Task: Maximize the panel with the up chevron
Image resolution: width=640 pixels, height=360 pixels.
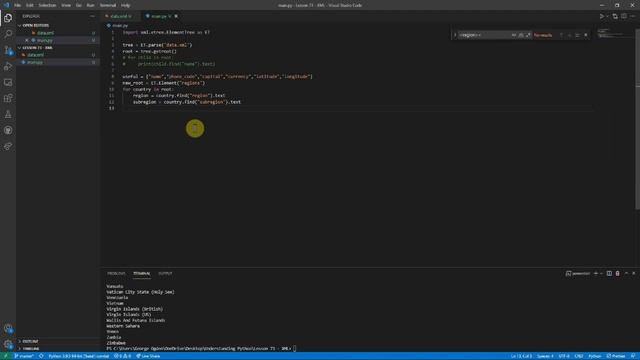Action: click(626, 273)
